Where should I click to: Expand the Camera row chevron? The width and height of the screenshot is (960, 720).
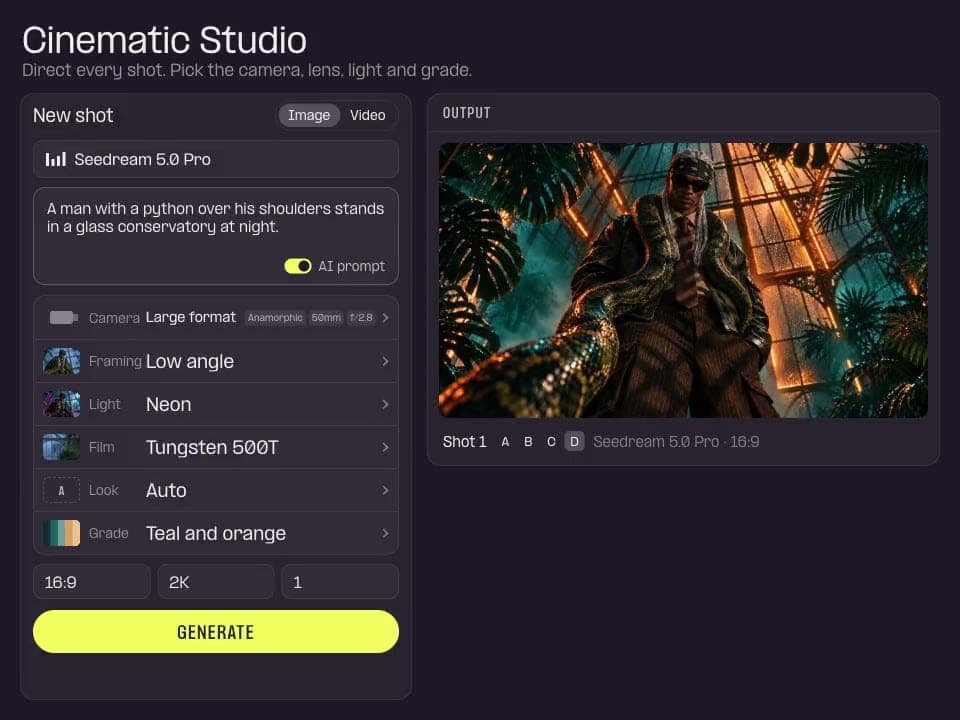[385, 318]
